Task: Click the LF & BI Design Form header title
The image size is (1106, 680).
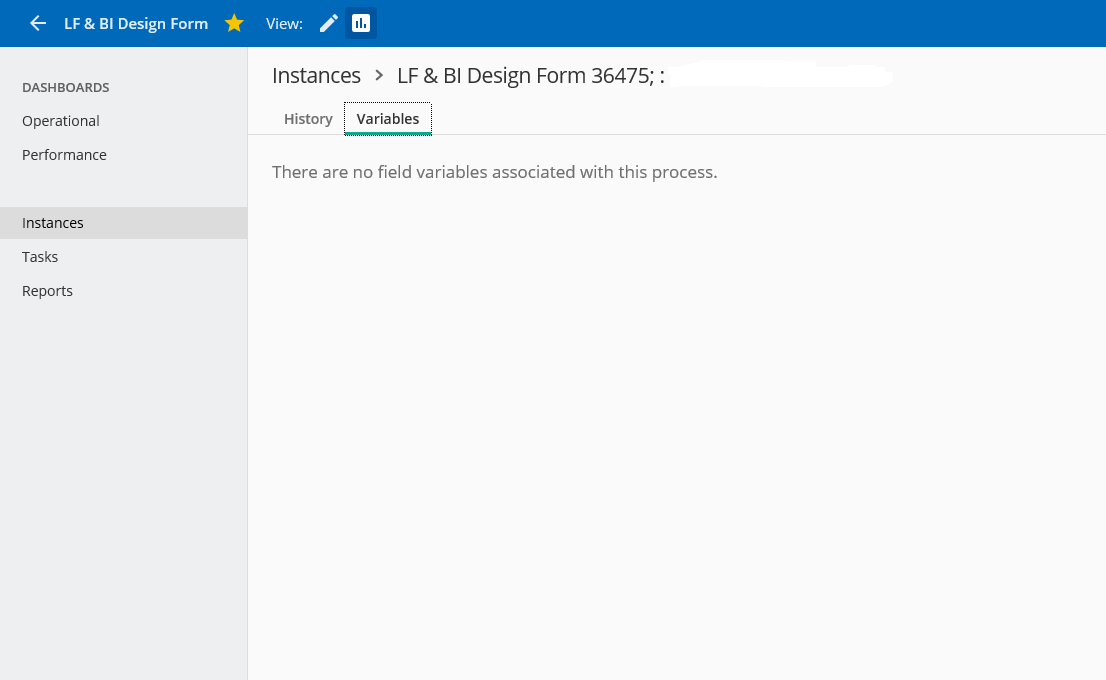Action: [x=136, y=23]
